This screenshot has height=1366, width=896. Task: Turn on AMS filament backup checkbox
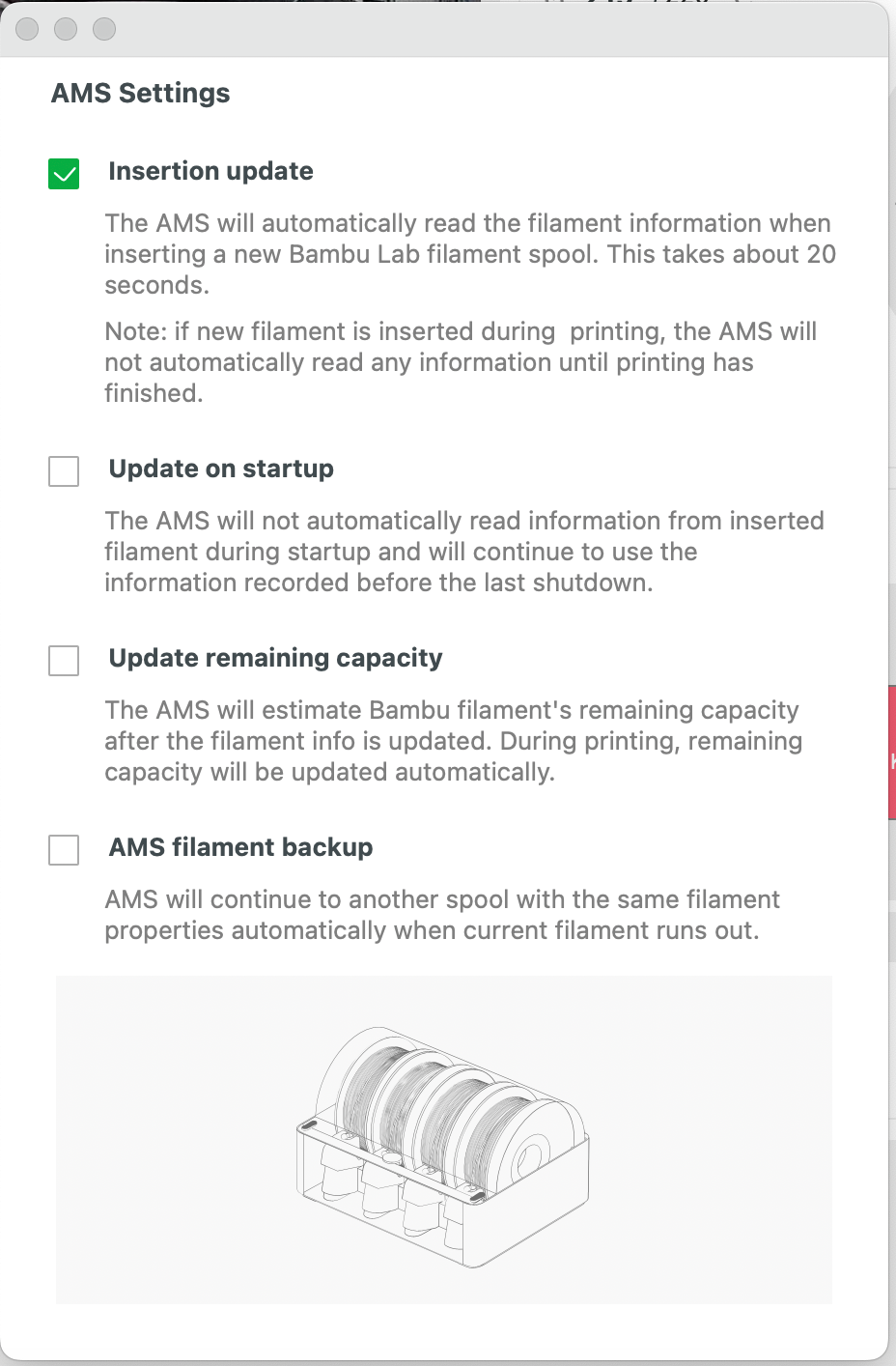pos(64,850)
